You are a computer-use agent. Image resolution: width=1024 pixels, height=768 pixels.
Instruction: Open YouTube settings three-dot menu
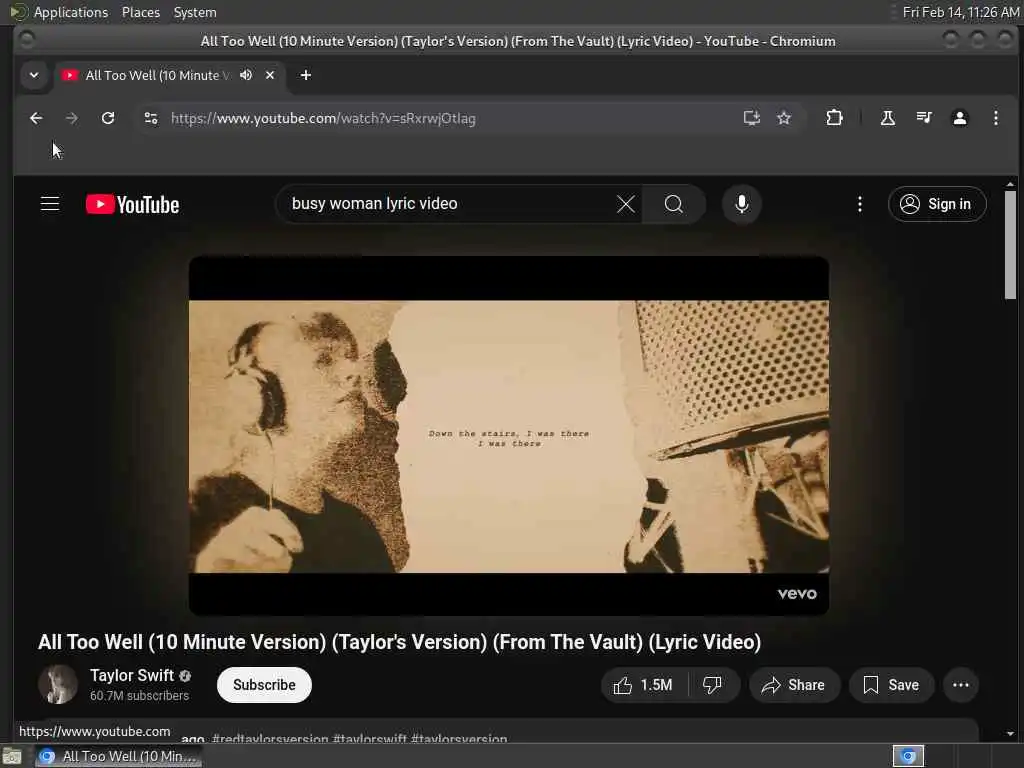859,204
